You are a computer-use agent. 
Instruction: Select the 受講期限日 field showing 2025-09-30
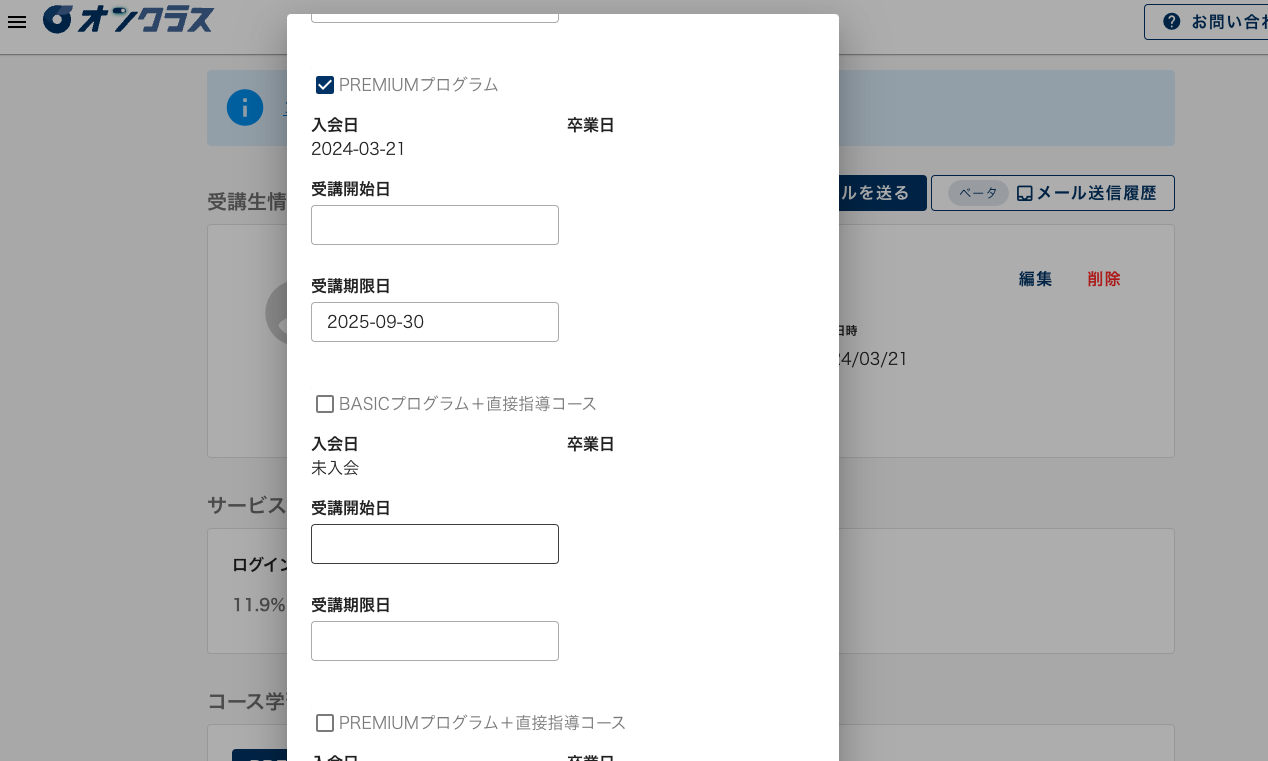434,321
